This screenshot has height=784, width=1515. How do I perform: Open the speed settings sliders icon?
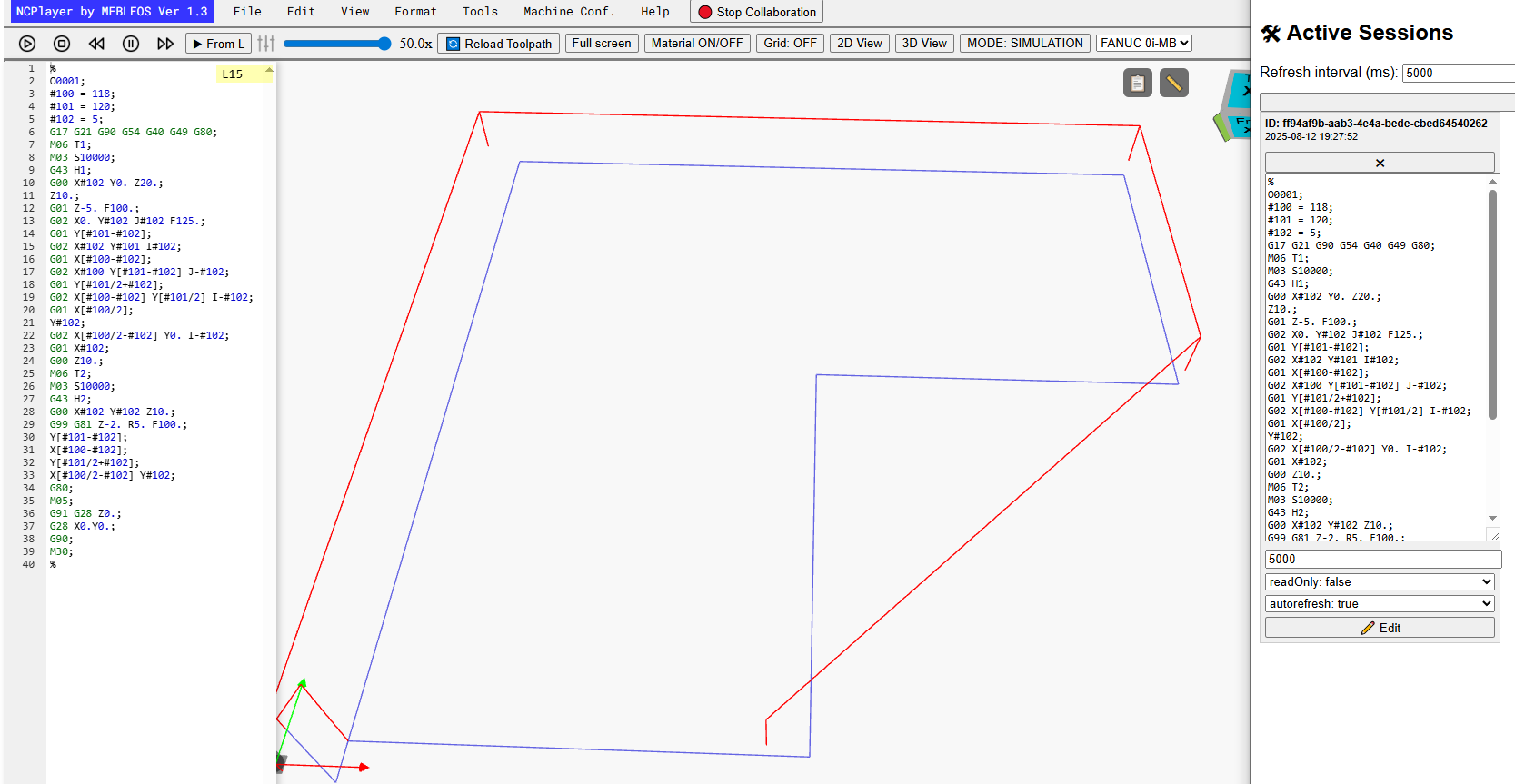[266, 44]
